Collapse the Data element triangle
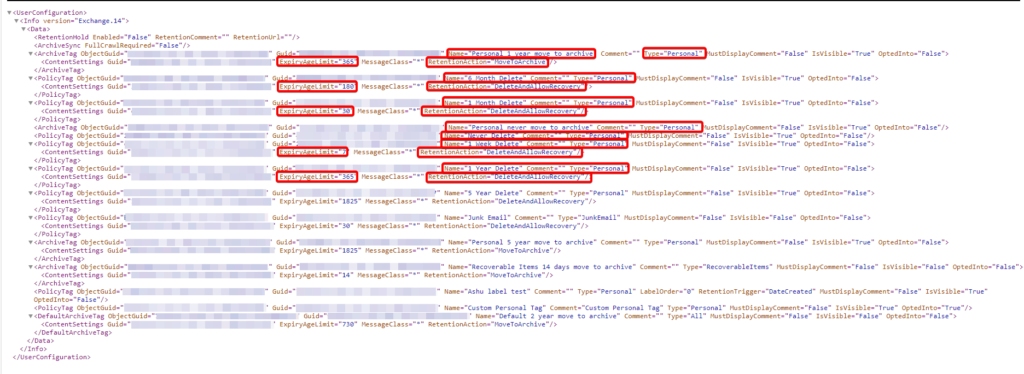The width and height of the screenshot is (1024, 374). click(23, 29)
